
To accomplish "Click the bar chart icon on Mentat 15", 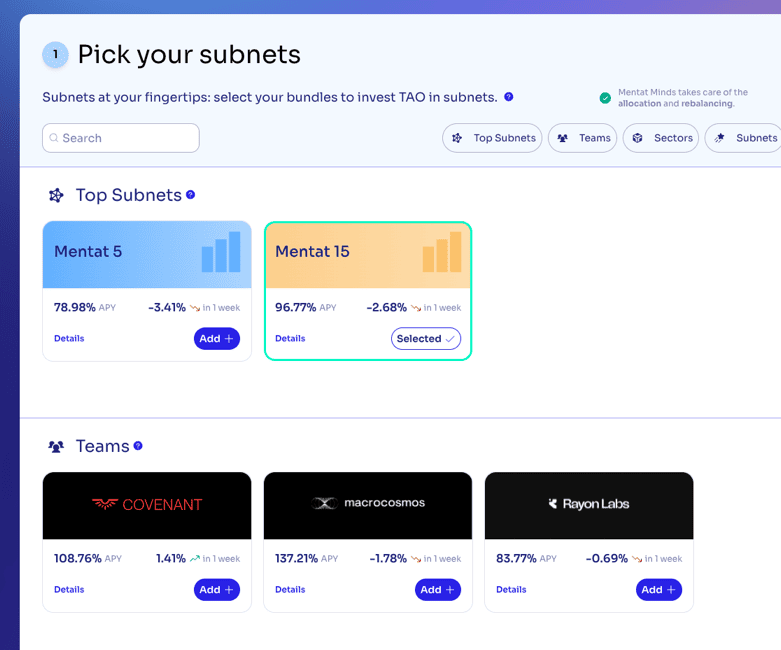I will pos(441,253).
